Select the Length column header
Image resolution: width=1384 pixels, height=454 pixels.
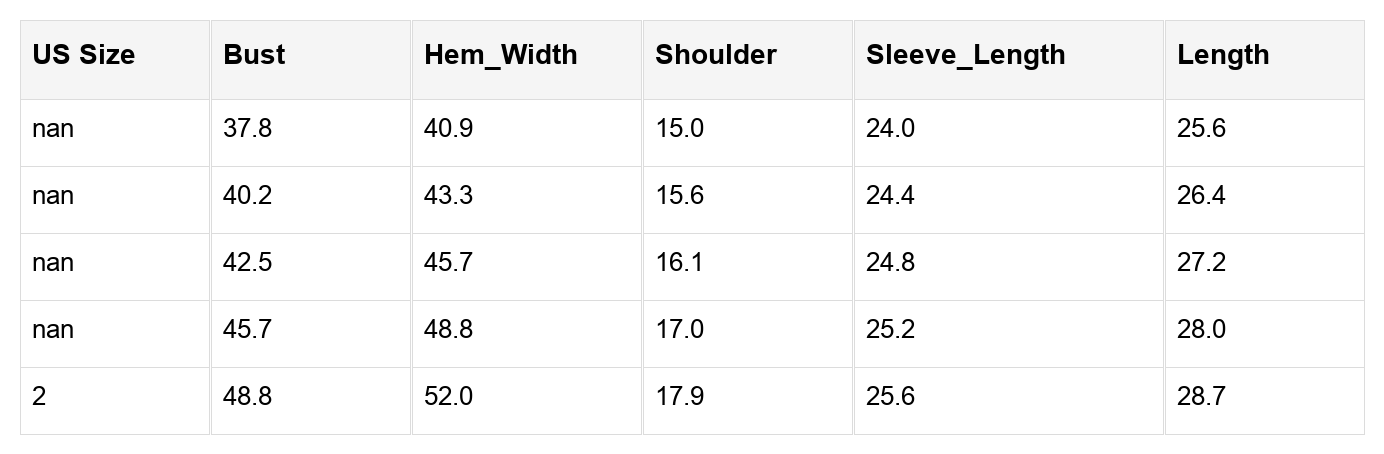(x=1222, y=55)
